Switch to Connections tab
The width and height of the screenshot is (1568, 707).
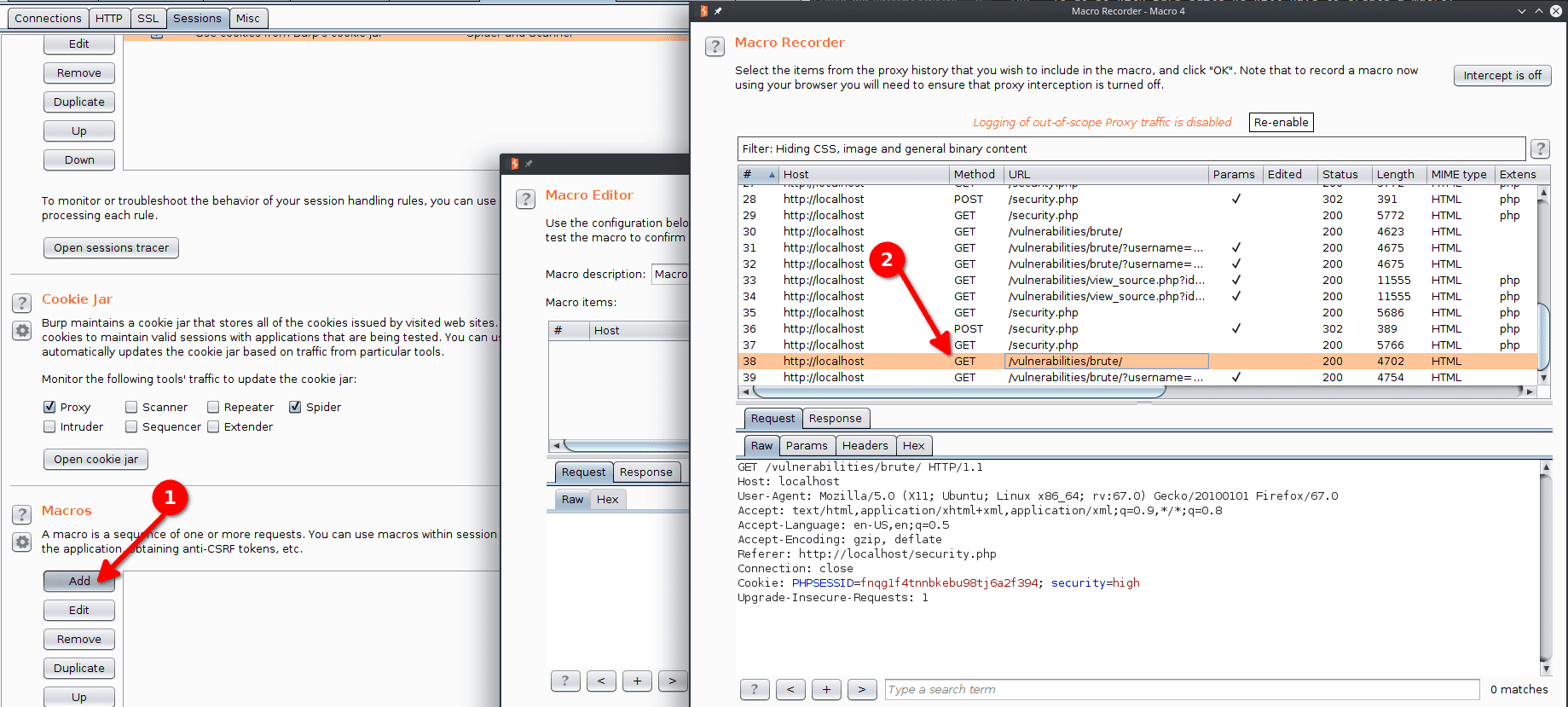[48, 18]
